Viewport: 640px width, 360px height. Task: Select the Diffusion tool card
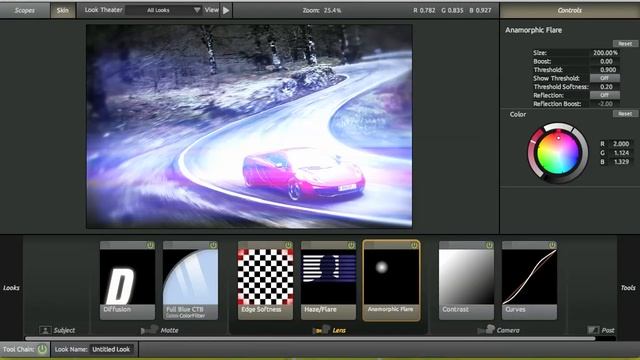[127, 280]
